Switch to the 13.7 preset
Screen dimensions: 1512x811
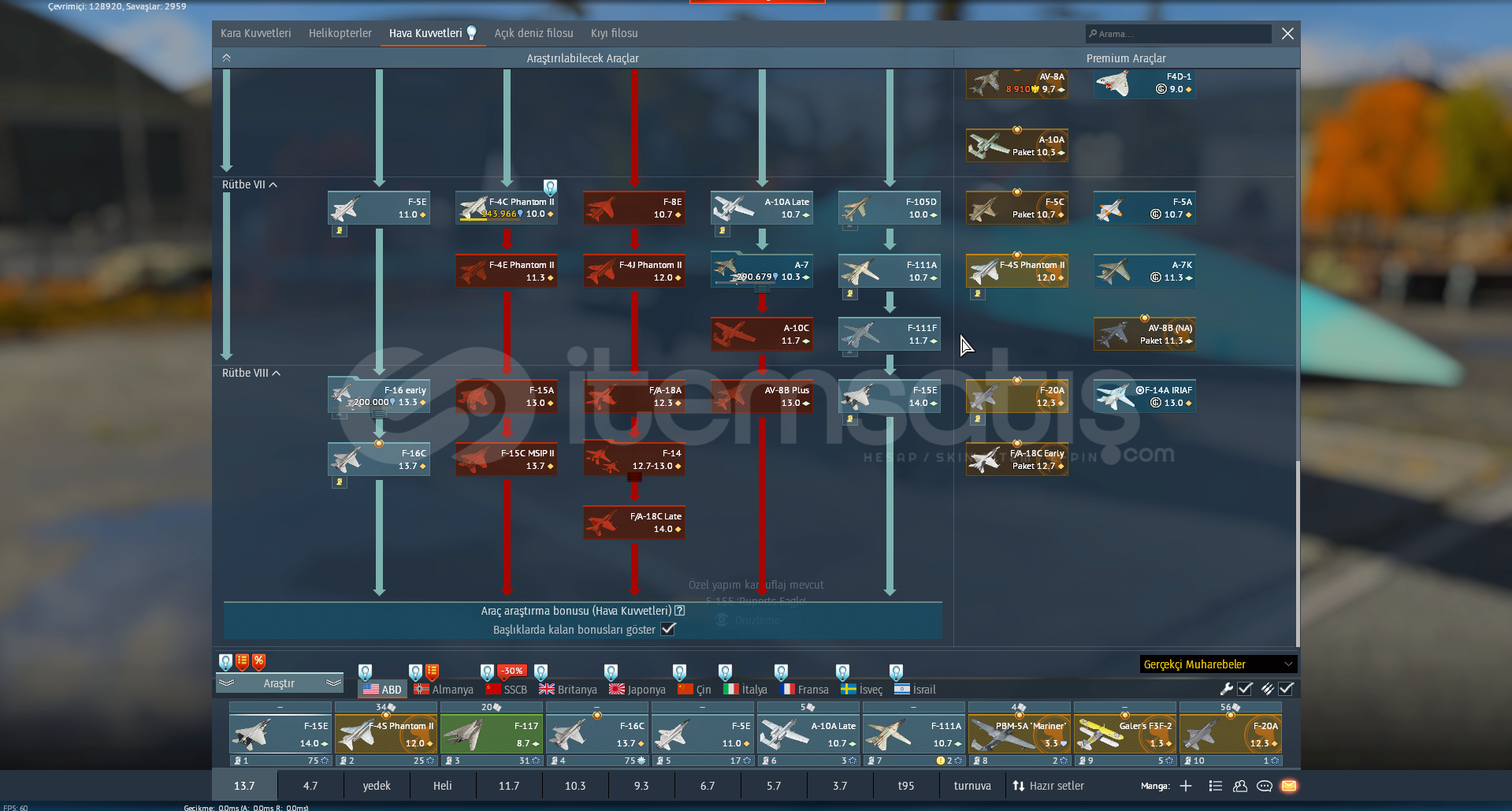pyautogui.click(x=244, y=786)
